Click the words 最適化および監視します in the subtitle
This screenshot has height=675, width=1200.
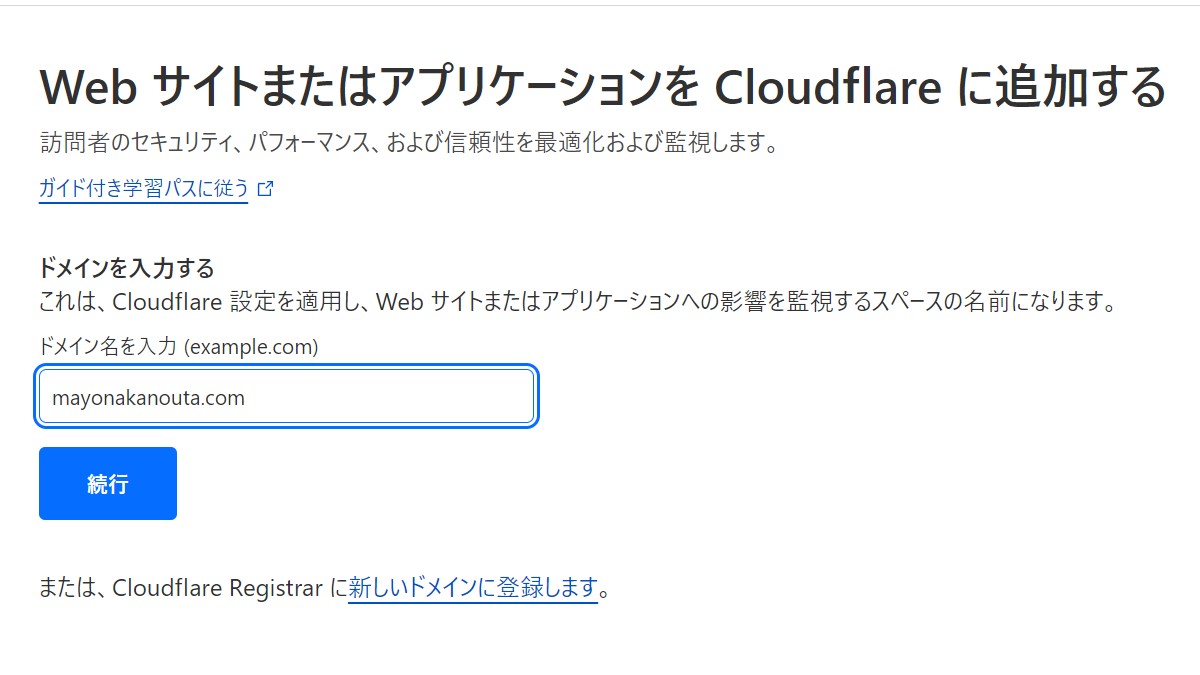click(652, 142)
